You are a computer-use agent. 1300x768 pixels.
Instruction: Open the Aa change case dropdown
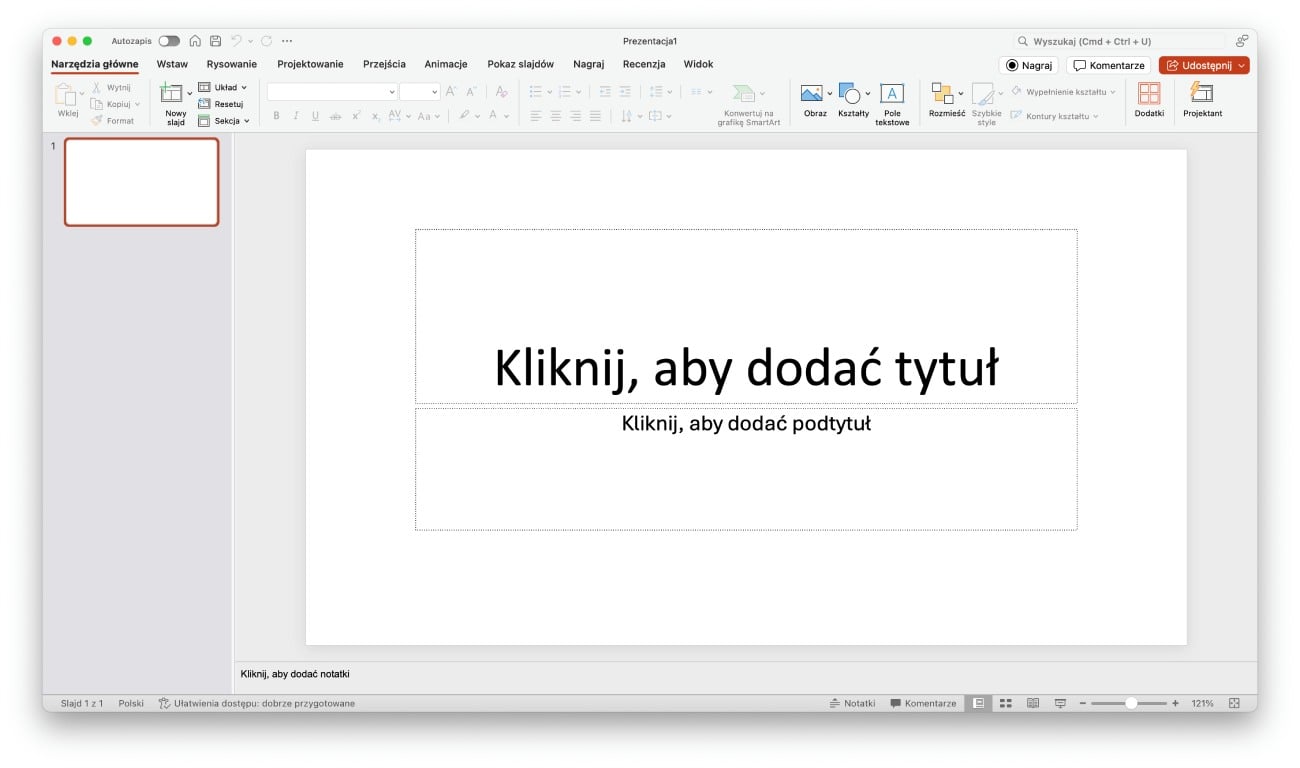tap(428, 116)
